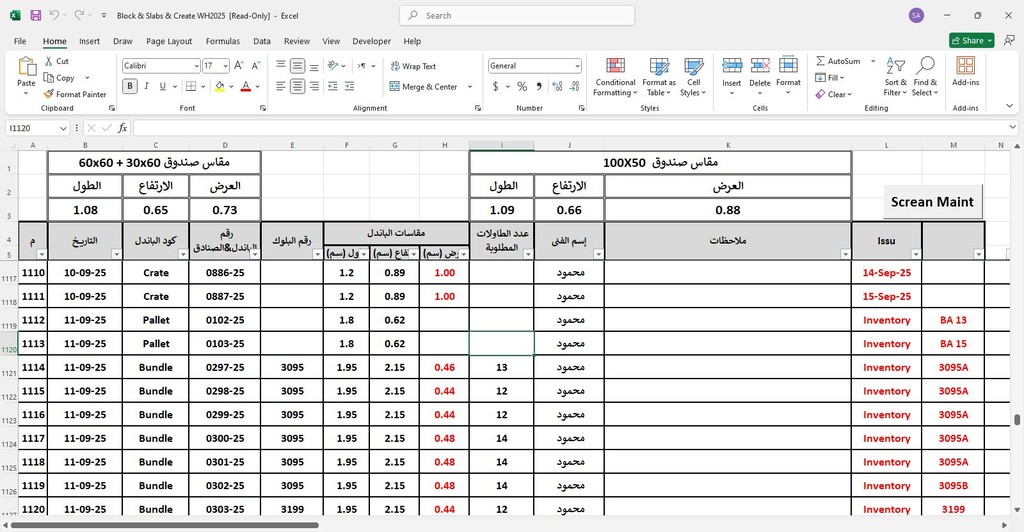The image size is (1024, 532).
Task: Click the Decrease Indent icon
Action: [333, 86]
